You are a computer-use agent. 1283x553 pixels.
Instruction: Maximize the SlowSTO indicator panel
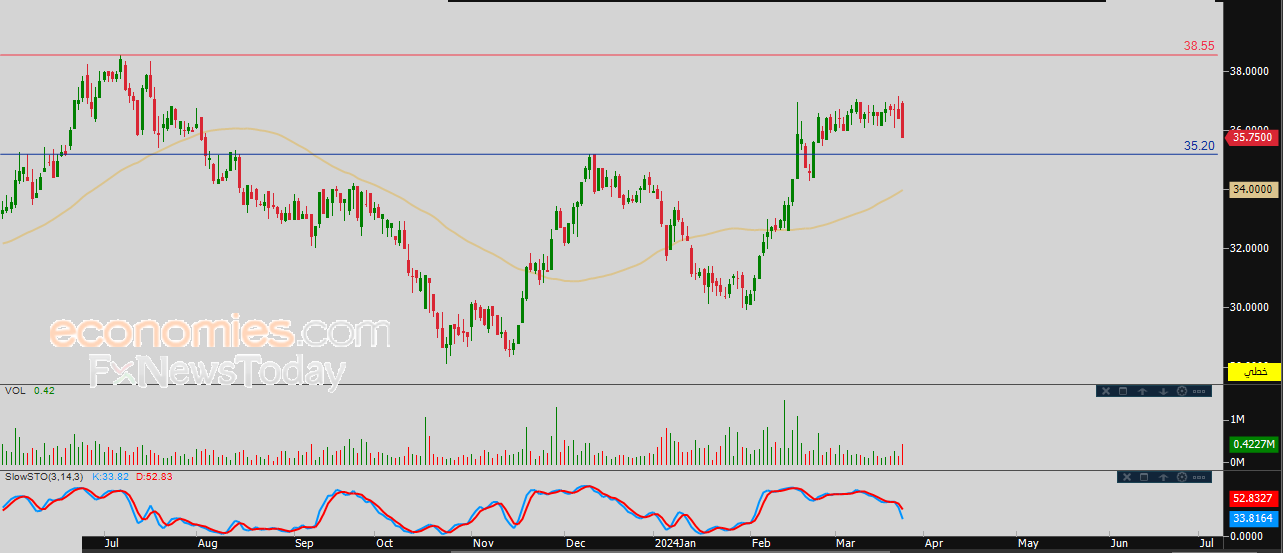pyautogui.click(x=1144, y=477)
